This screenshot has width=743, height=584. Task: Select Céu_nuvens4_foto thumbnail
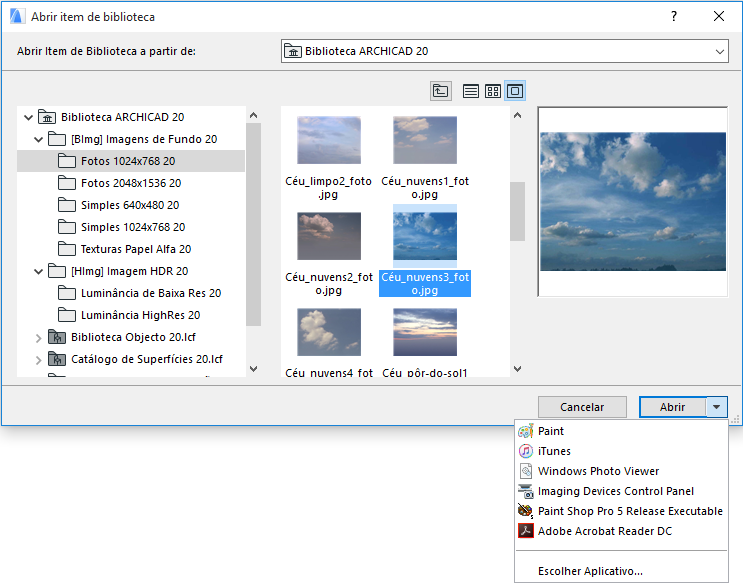point(329,332)
